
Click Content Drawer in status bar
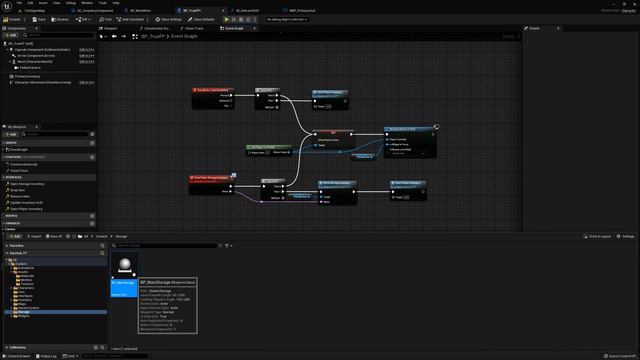pos(16,356)
